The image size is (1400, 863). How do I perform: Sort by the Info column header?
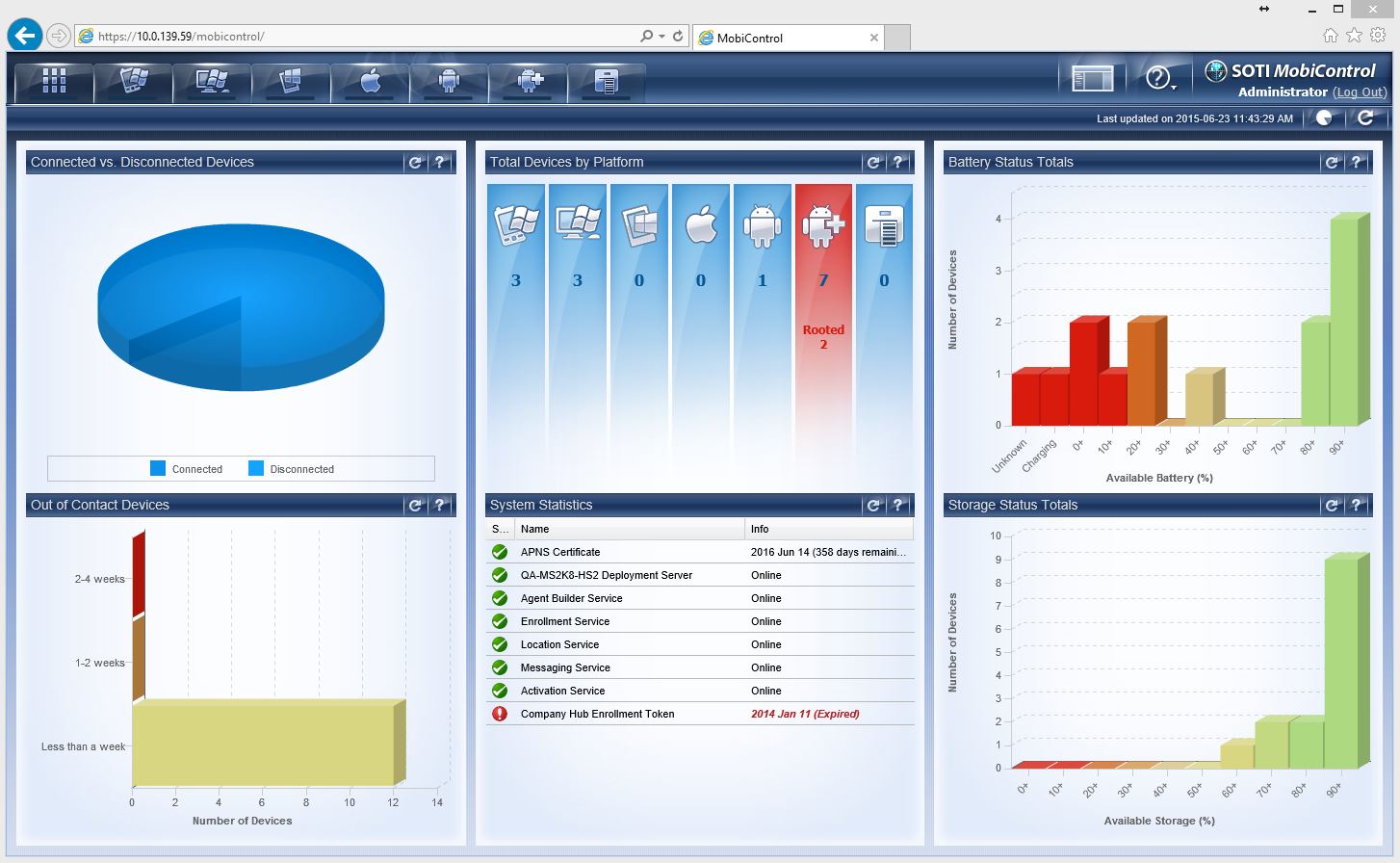[x=829, y=529]
